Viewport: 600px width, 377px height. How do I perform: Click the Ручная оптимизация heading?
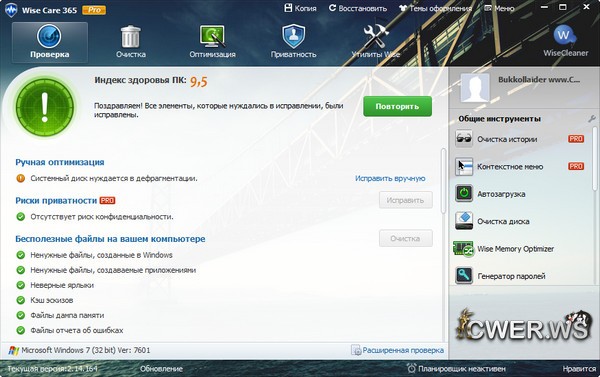(60, 162)
